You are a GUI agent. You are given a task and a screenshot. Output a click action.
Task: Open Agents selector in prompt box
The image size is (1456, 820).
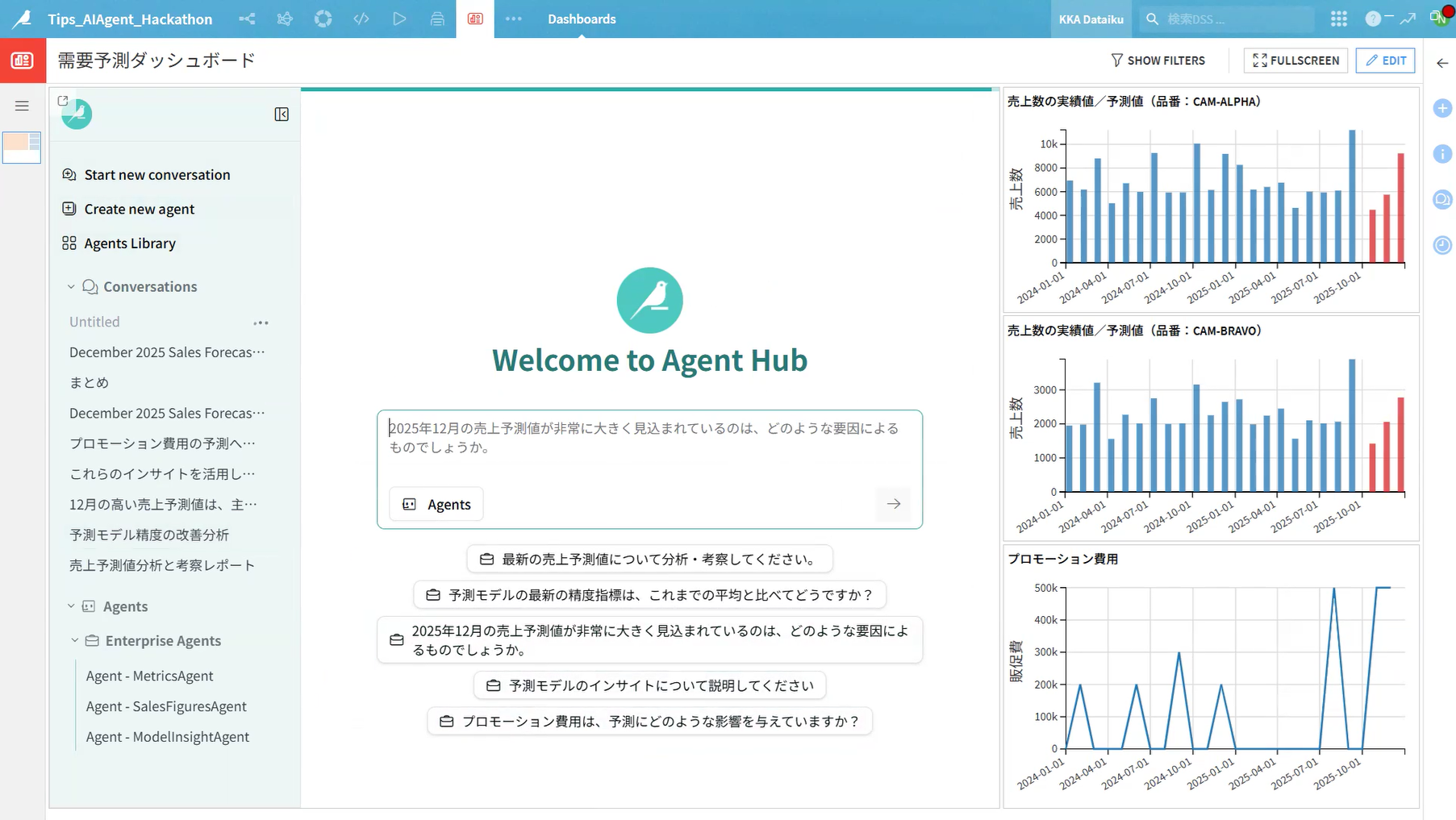[436, 504]
